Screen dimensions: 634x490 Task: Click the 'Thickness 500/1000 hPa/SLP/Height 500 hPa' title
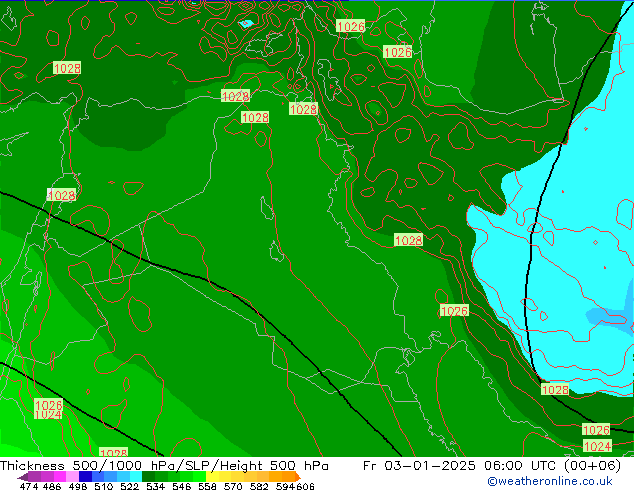tap(164, 466)
